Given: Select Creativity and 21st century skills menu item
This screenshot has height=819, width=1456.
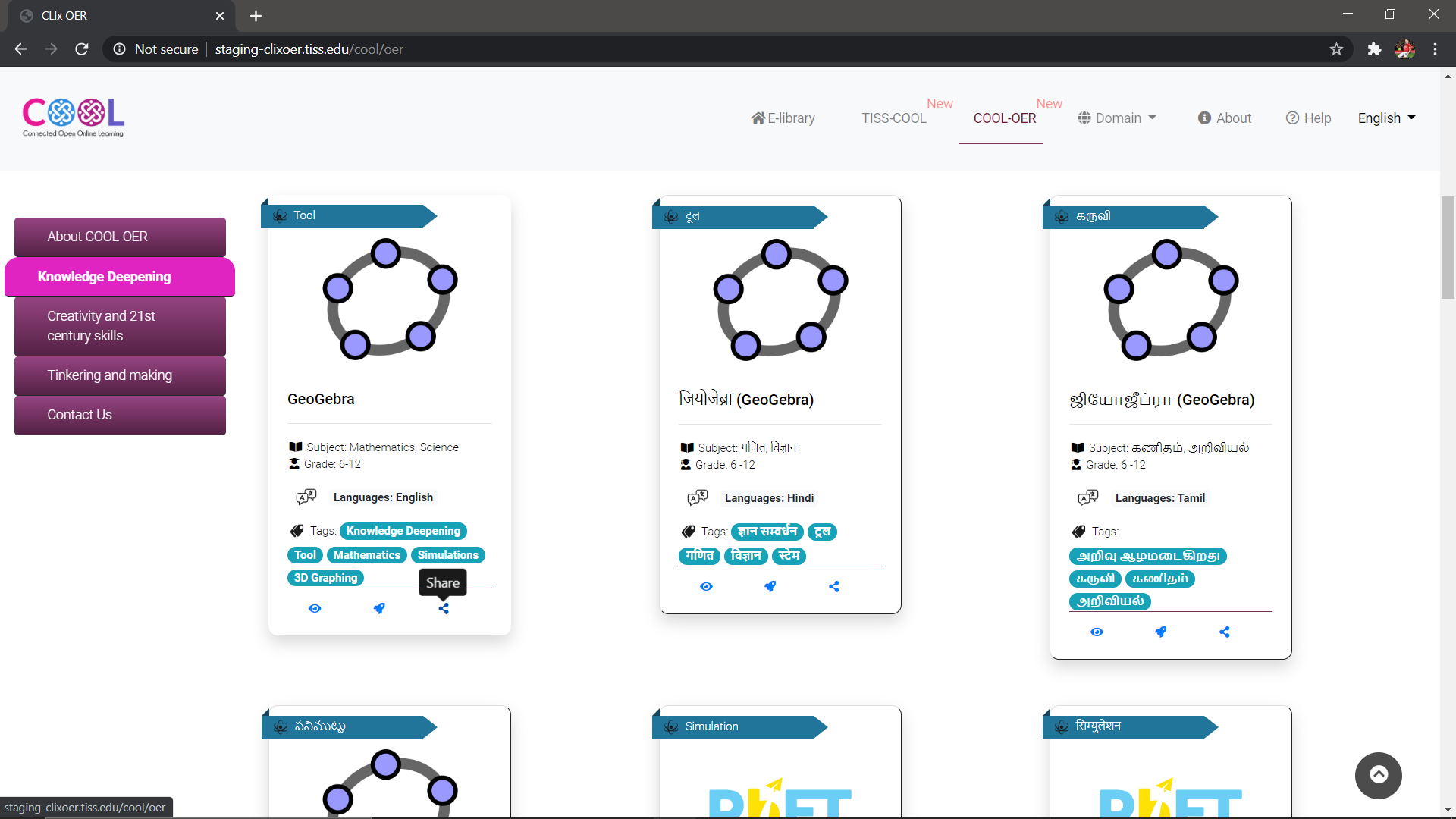Looking at the screenshot, I should coord(120,326).
